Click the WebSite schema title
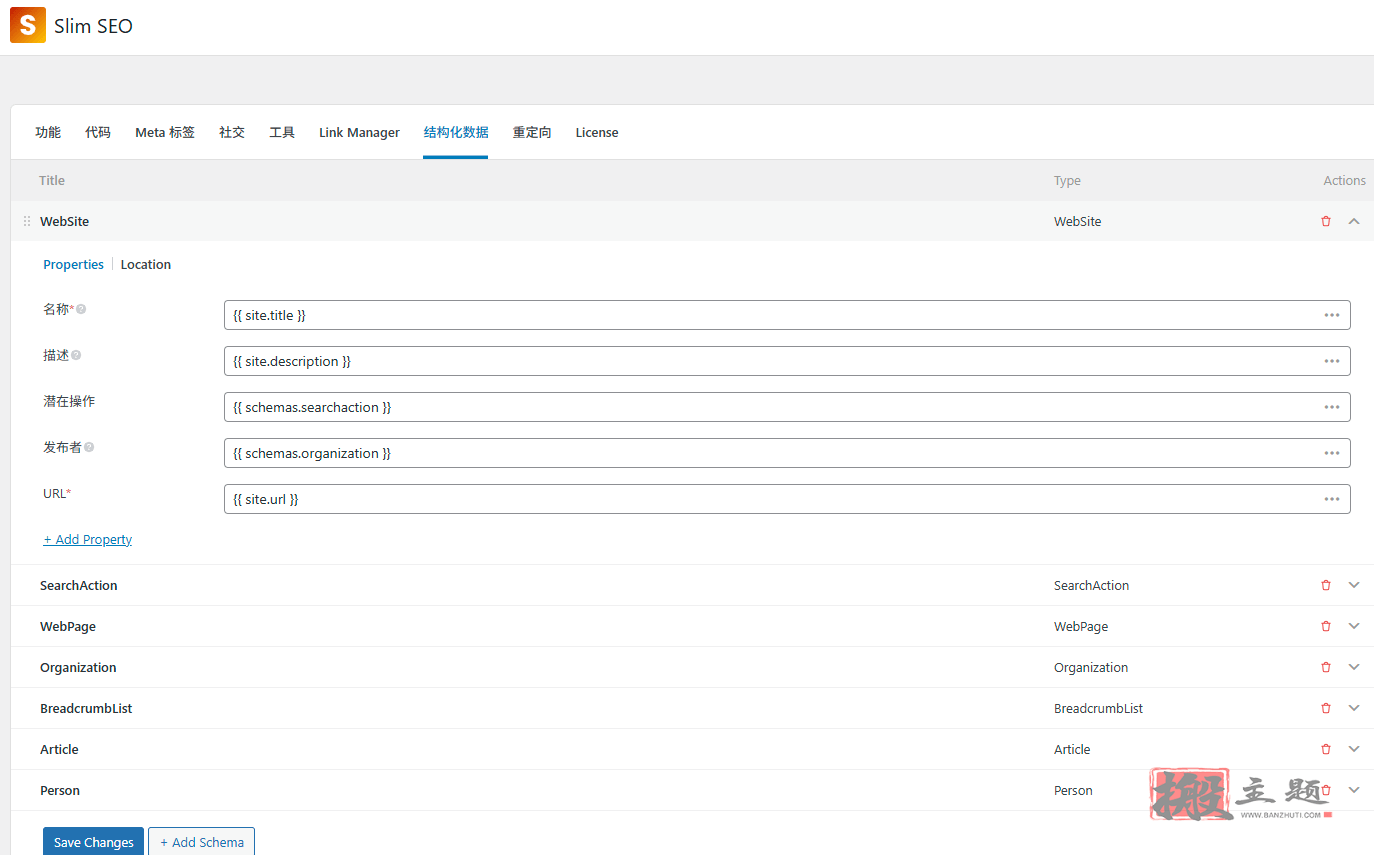Image resolution: width=1374 pixels, height=855 pixels. point(64,221)
